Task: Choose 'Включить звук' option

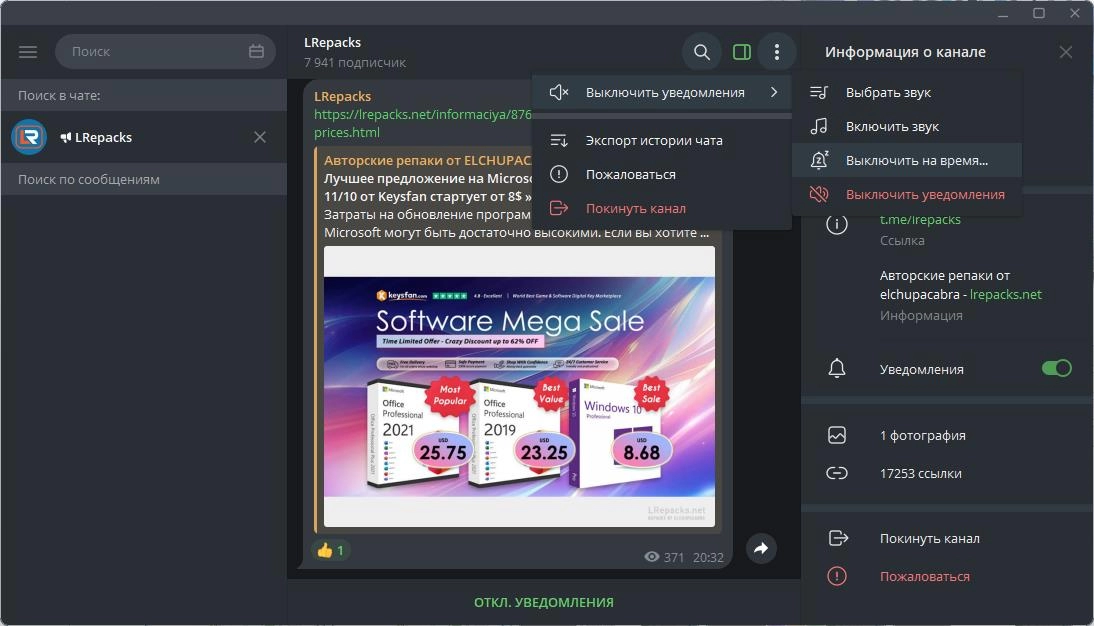Action: [x=906, y=126]
